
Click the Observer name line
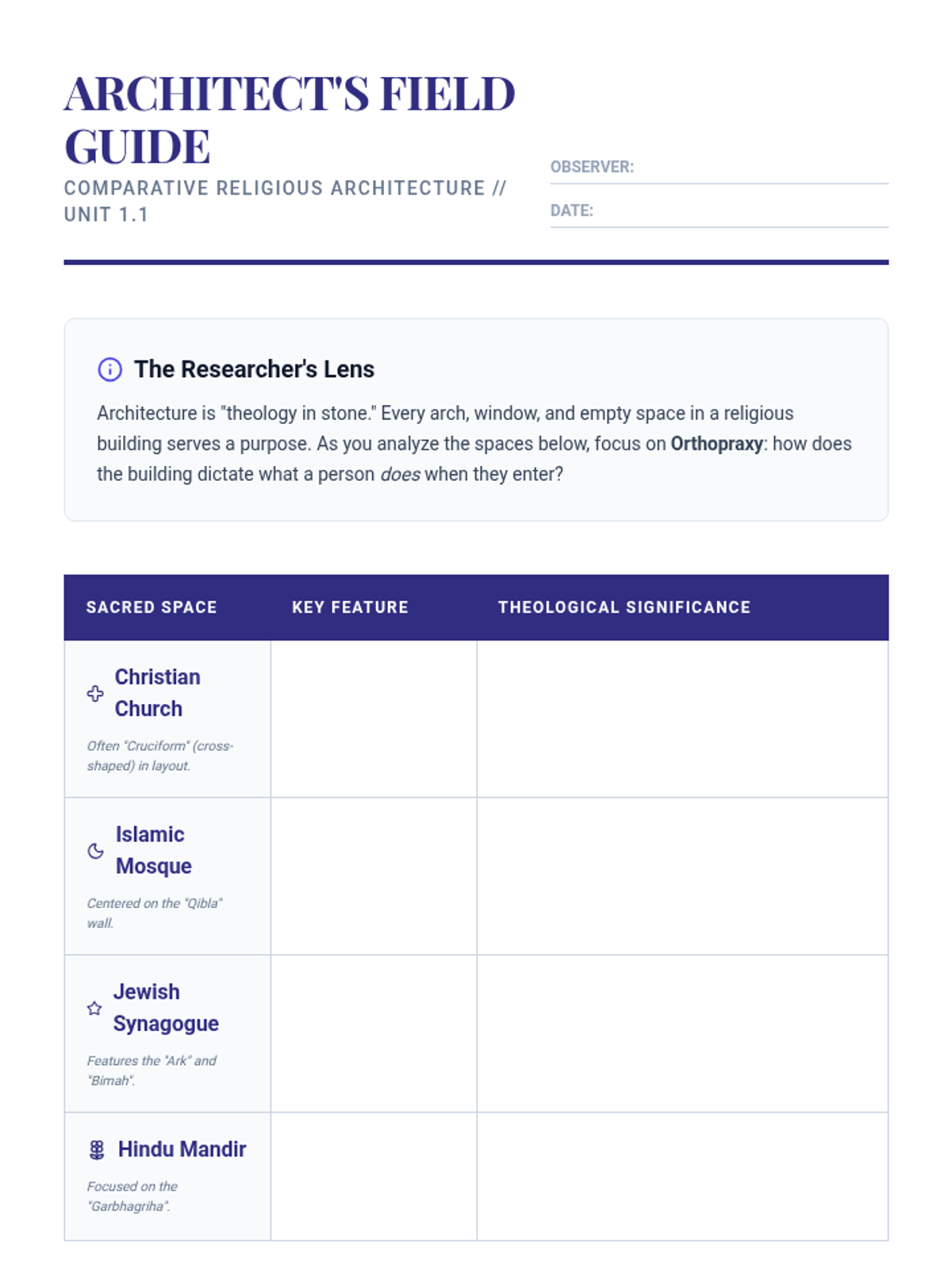(x=760, y=169)
